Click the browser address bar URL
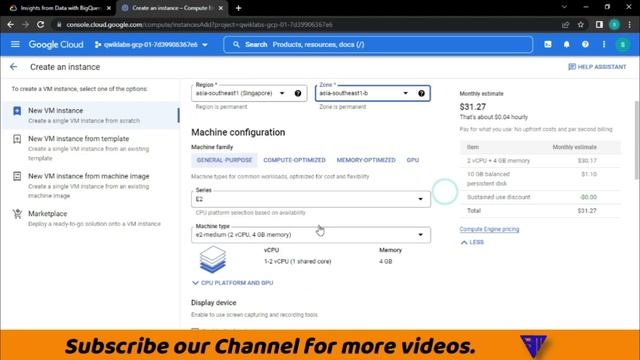The width and height of the screenshot is (640, 360). click(x=199, y=25)
